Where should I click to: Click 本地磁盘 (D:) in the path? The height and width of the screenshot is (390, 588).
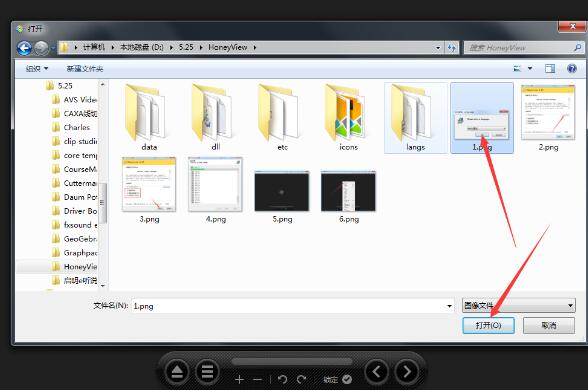141,47
